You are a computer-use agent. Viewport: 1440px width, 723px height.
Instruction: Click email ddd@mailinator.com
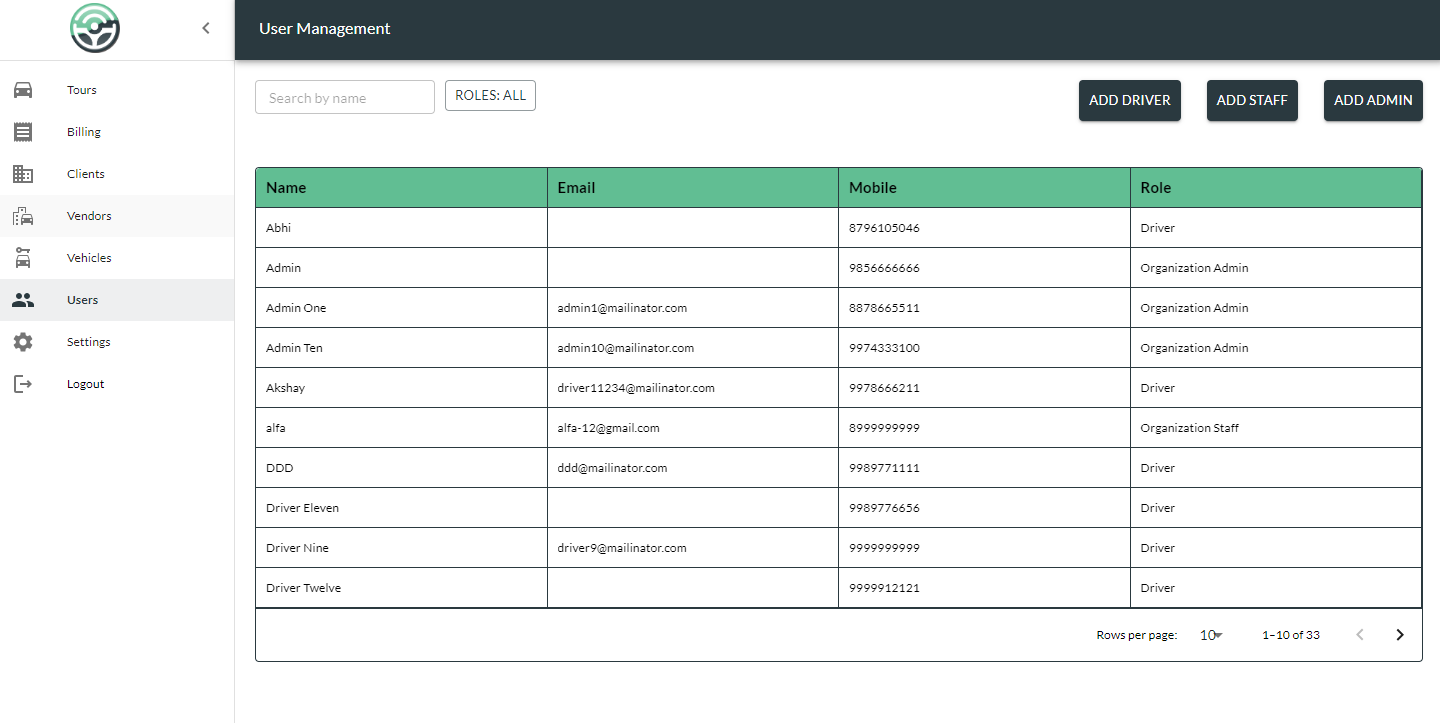pos(612,468)
